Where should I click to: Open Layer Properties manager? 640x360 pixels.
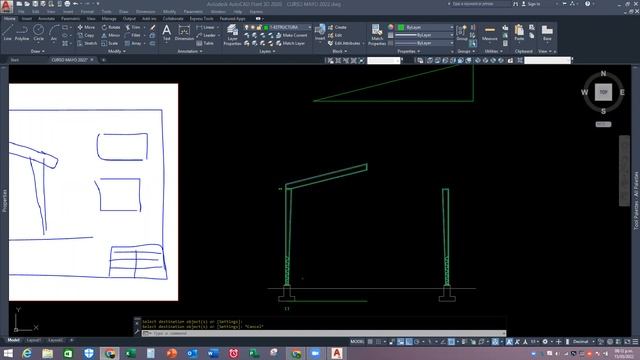coord(232,35)
